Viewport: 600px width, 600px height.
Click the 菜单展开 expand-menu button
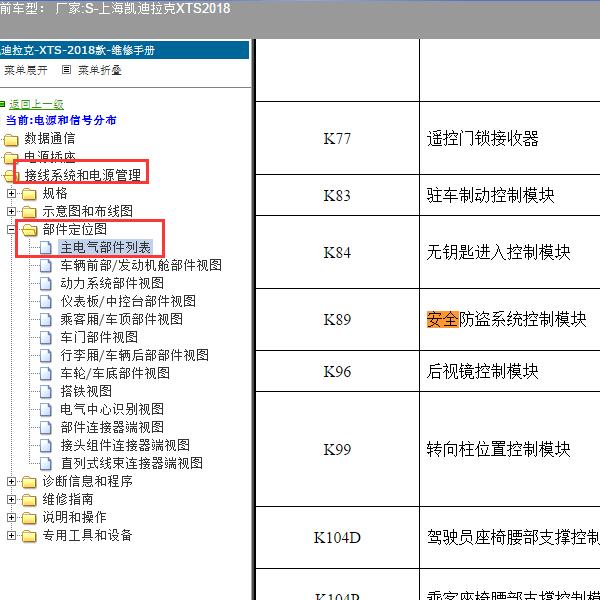[25, 70]
